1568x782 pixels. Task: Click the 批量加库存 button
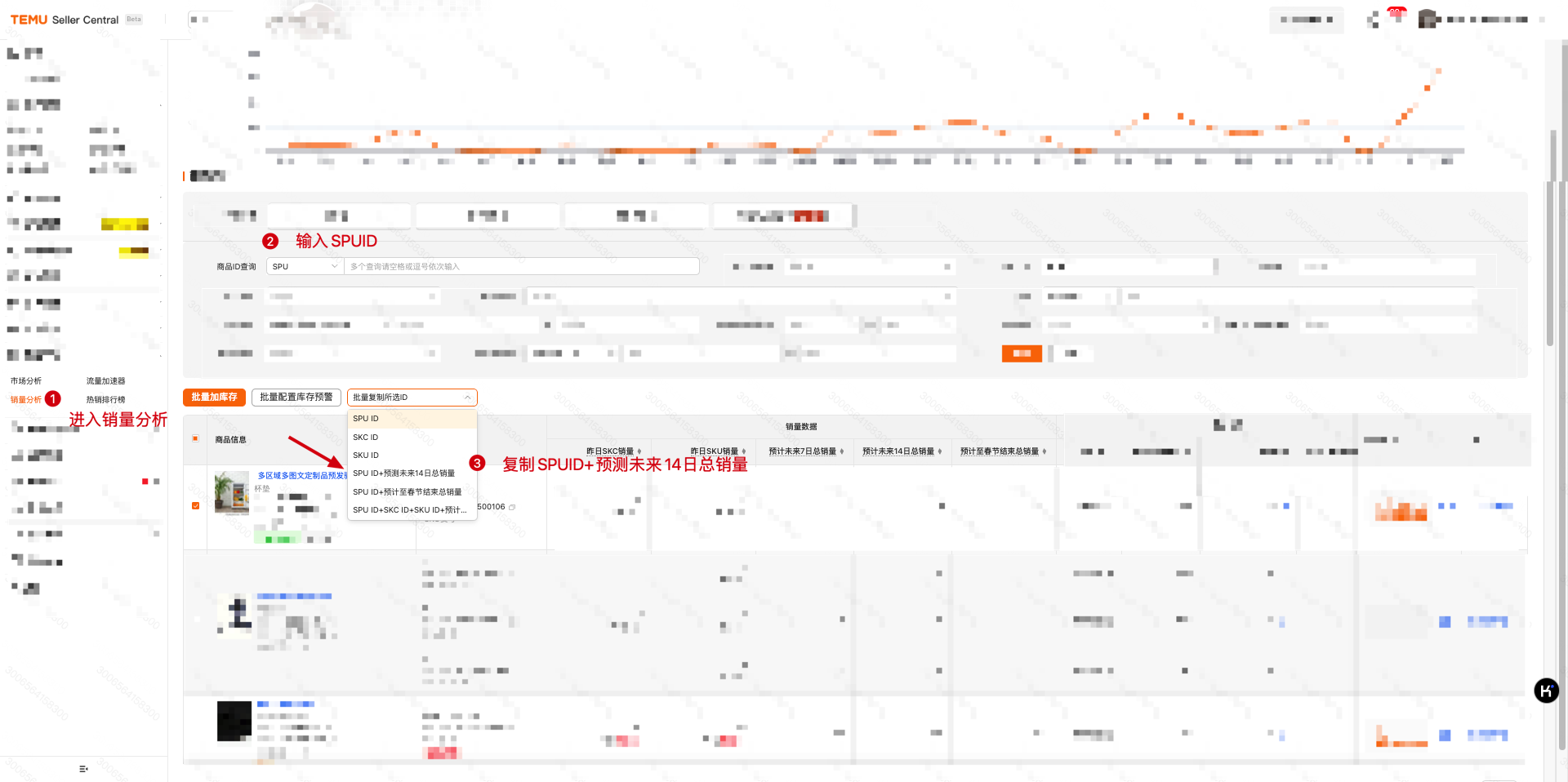214,398
